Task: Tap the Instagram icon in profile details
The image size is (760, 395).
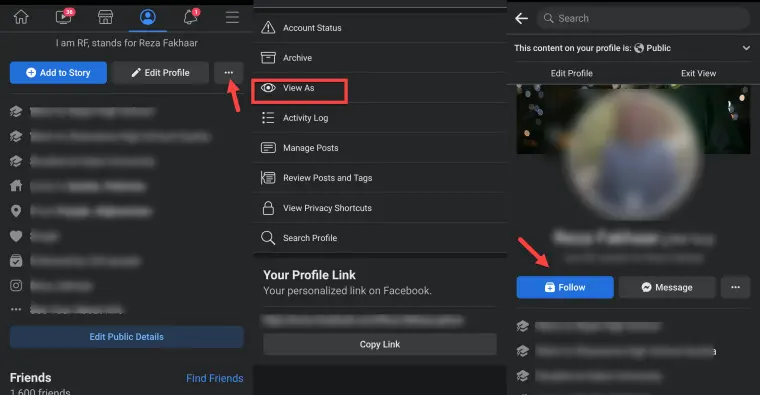Action: (x=16, y=285)
